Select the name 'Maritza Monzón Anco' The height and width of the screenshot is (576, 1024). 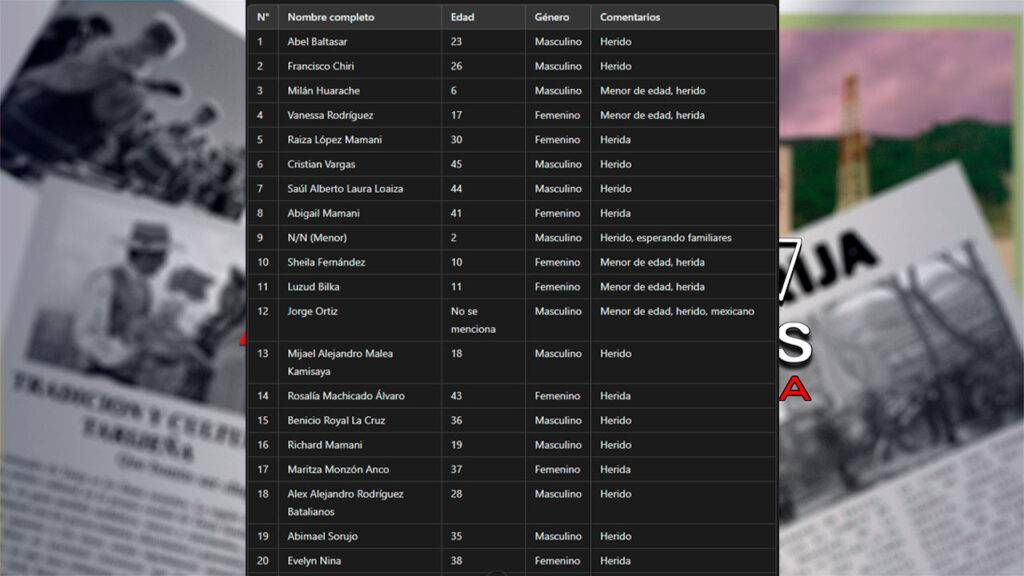[338, 470]
